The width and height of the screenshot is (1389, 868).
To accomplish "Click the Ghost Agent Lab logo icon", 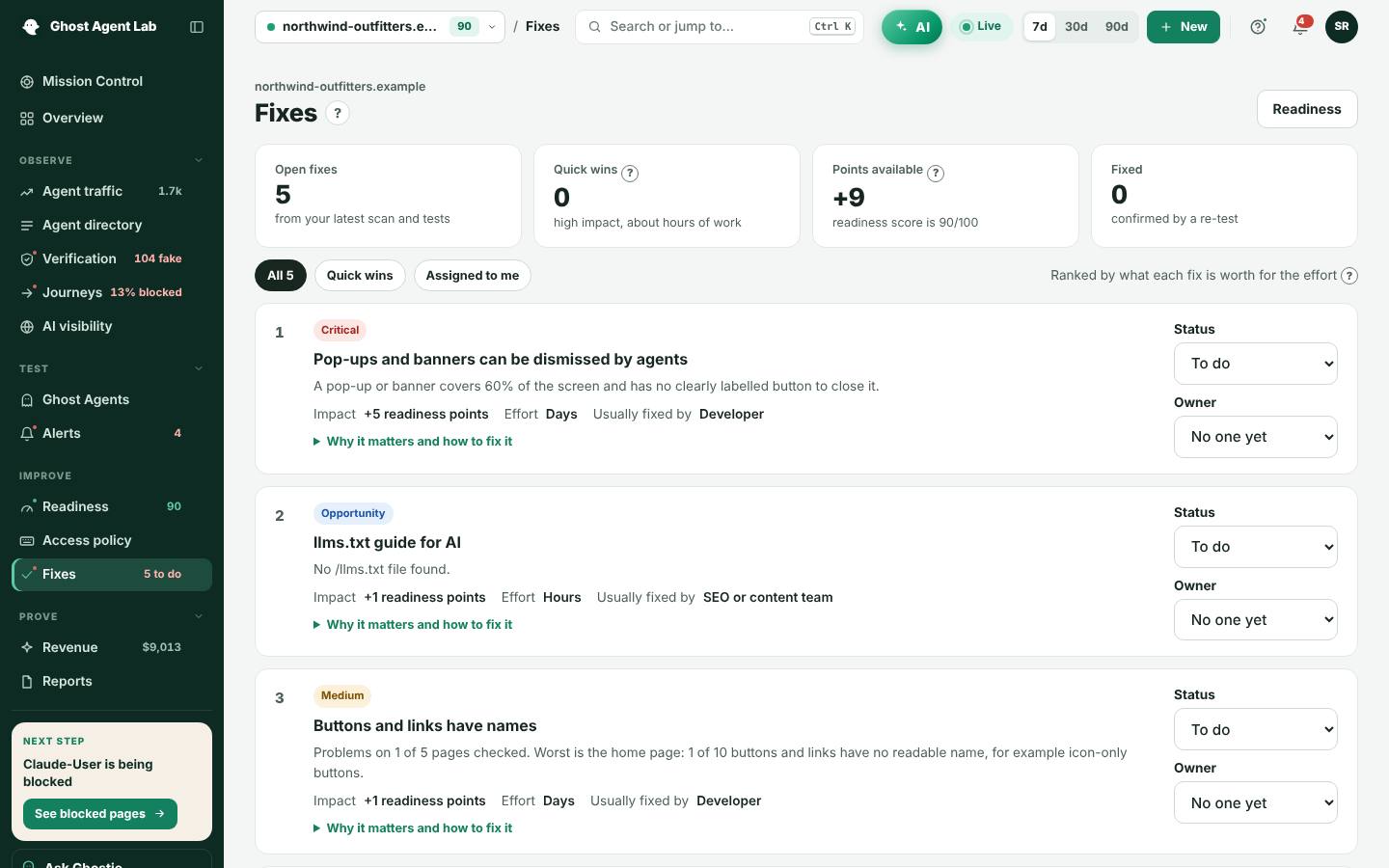I will tap(31, 27).
